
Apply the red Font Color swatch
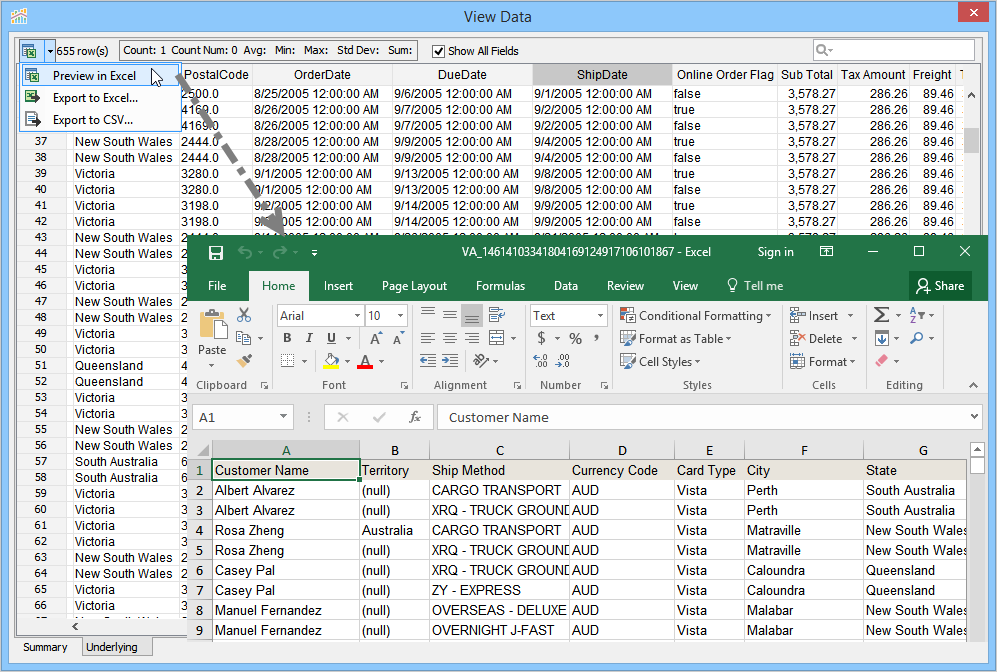365,361
